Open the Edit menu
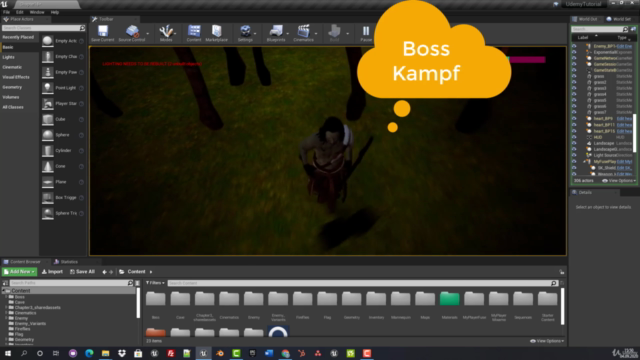Image resolution: width=640 pixels, height=360 pixels. click(19, 12)
